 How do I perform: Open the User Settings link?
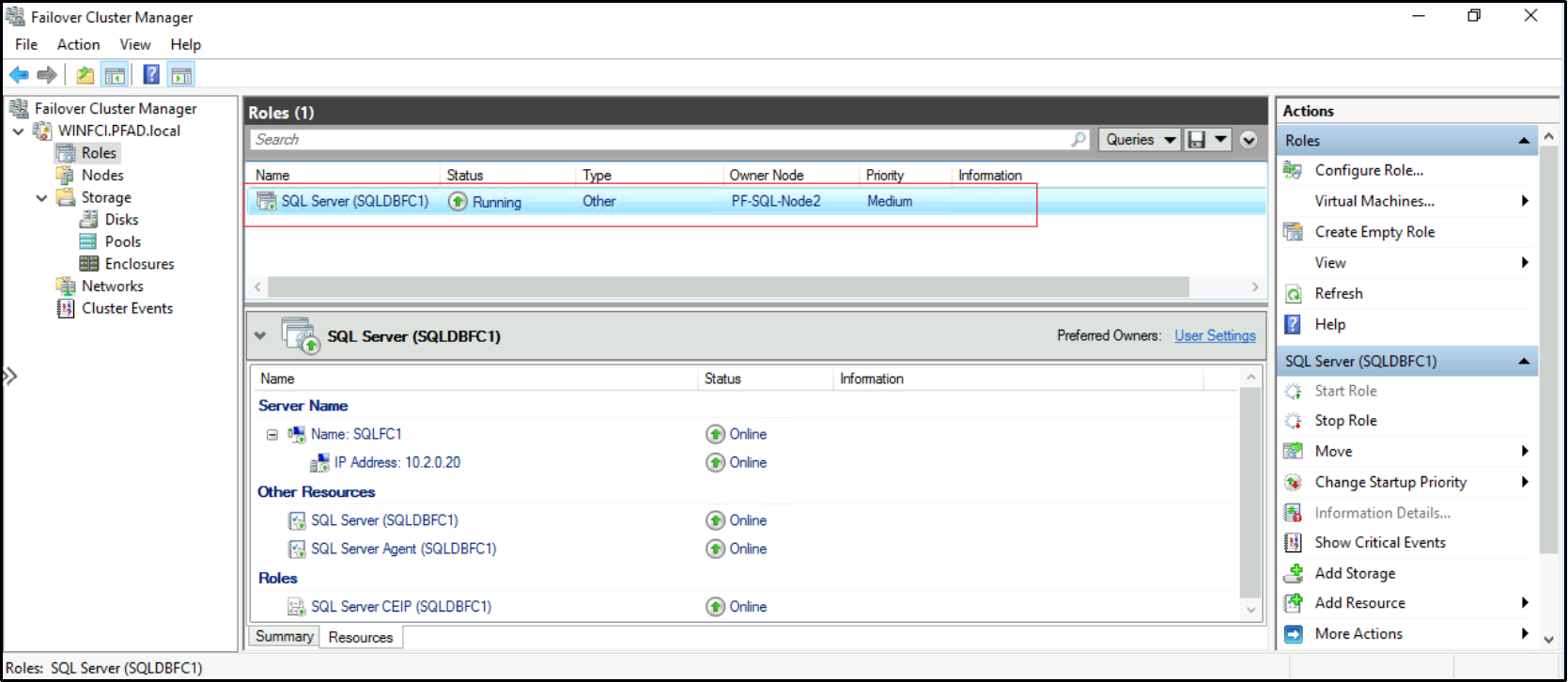click(1215, 335)
